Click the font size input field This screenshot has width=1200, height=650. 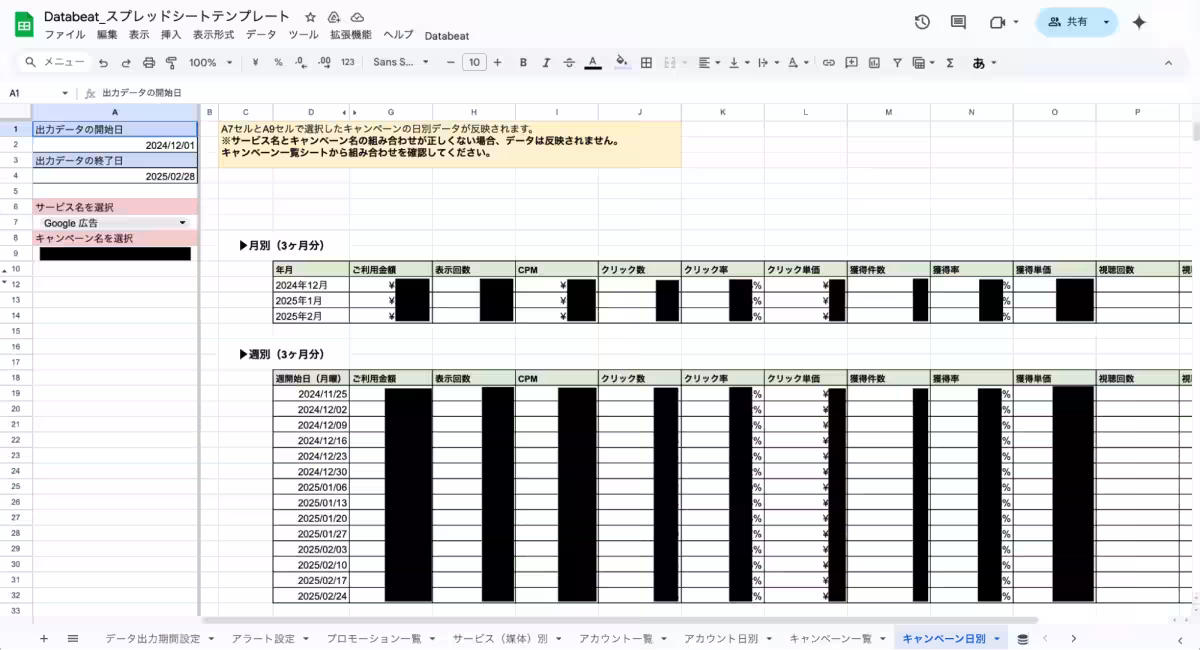474,62
